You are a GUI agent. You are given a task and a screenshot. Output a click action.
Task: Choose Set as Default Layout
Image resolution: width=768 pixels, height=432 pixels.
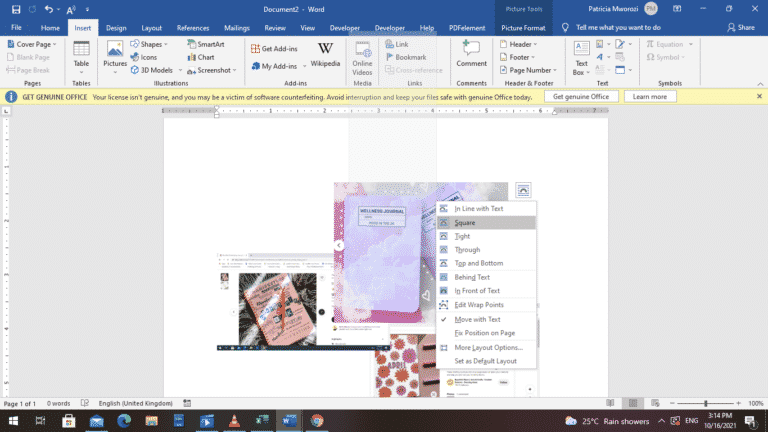[486, 361]
